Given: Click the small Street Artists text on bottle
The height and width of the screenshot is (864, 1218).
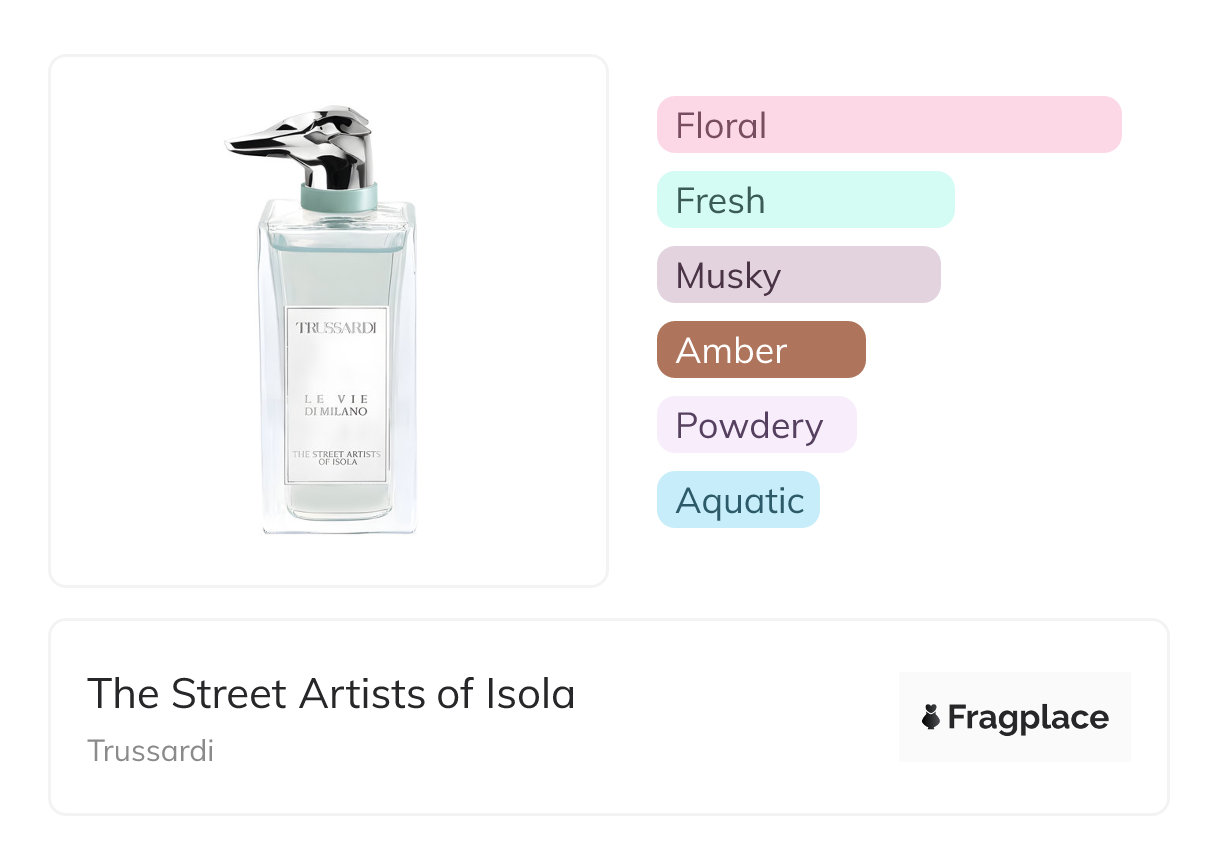Looking at the screenshot, I should [x=336, y=458].
